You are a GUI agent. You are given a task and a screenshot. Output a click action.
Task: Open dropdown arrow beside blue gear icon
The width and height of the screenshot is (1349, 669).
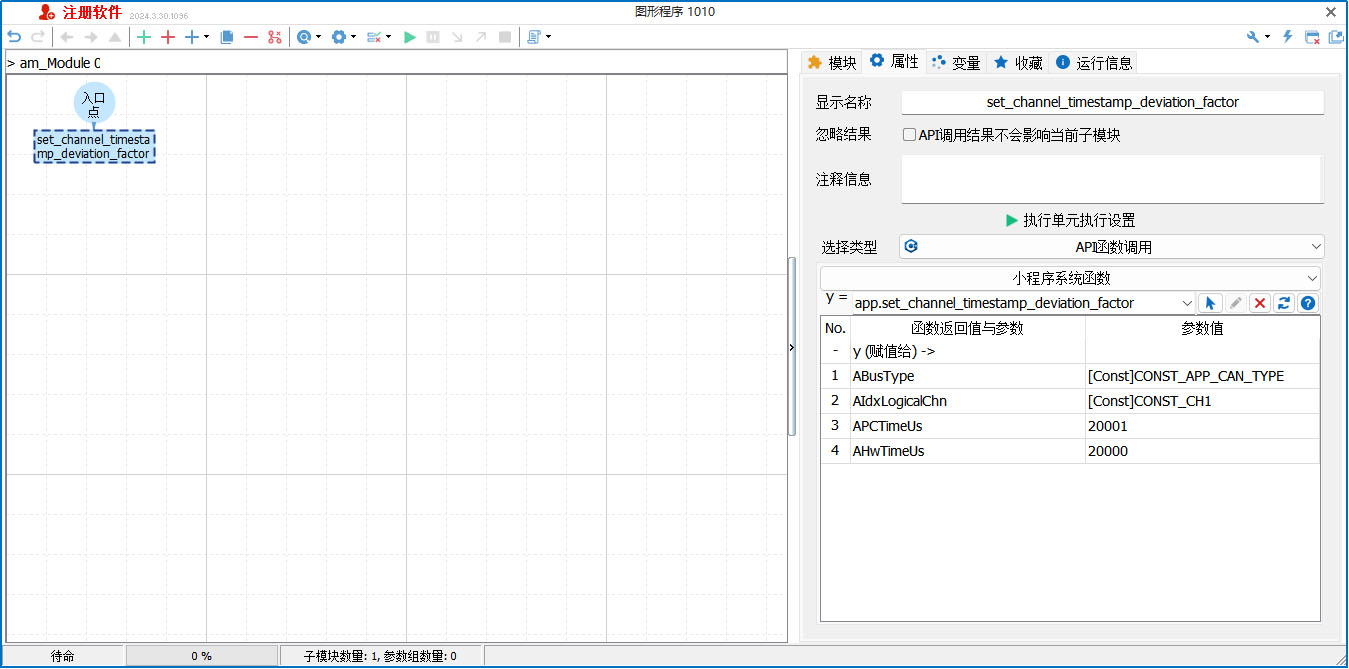pyautogui.click(x=353, y=37)
